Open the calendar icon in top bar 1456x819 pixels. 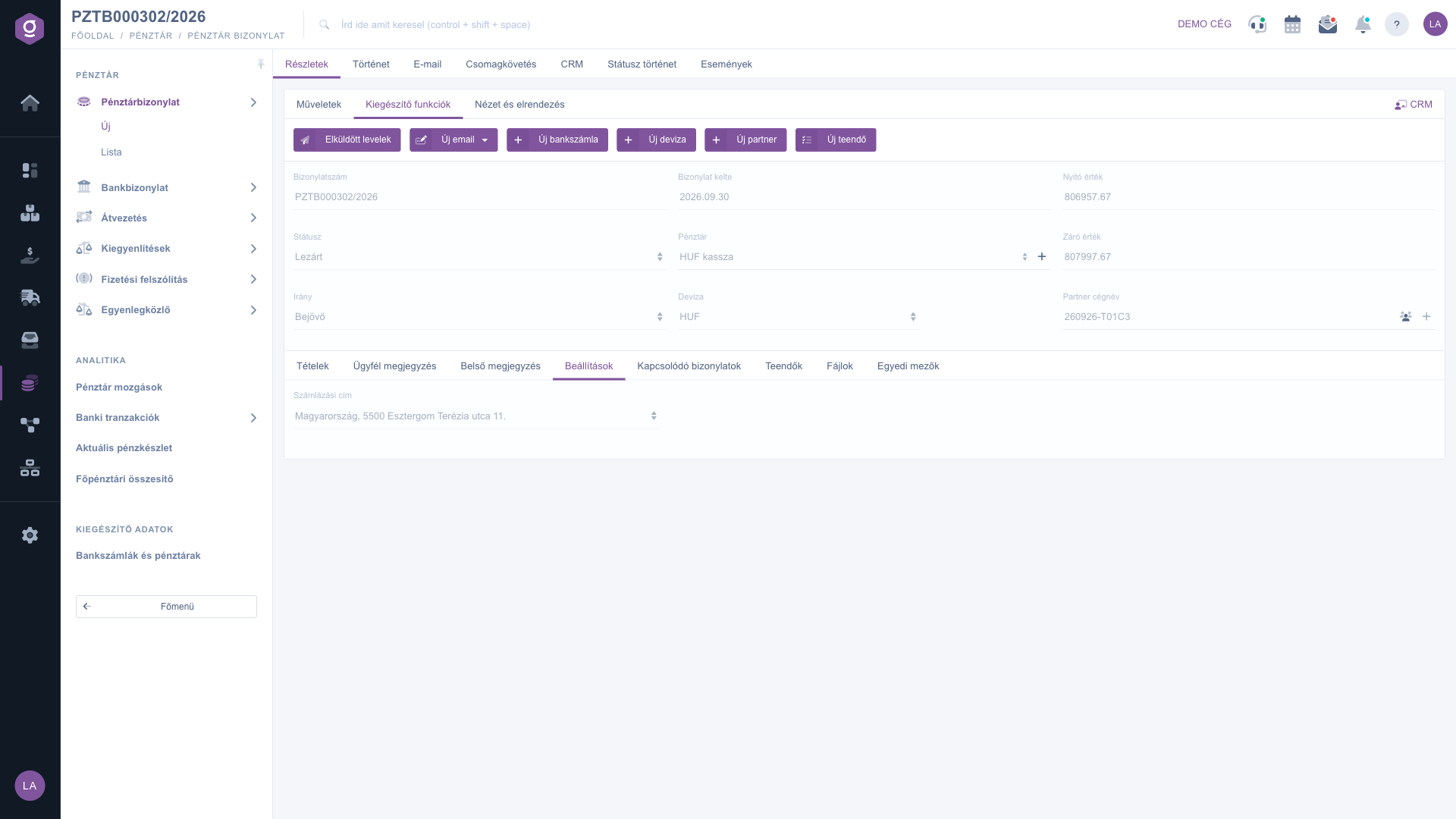click(1293, 24)
